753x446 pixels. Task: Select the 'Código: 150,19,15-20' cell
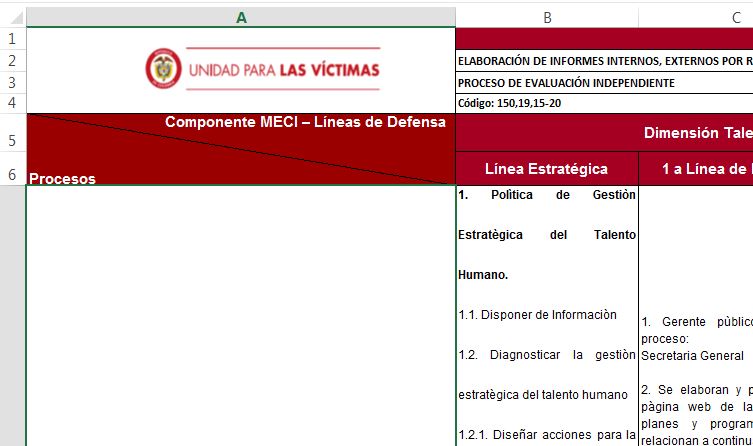[x=605, y=103]
